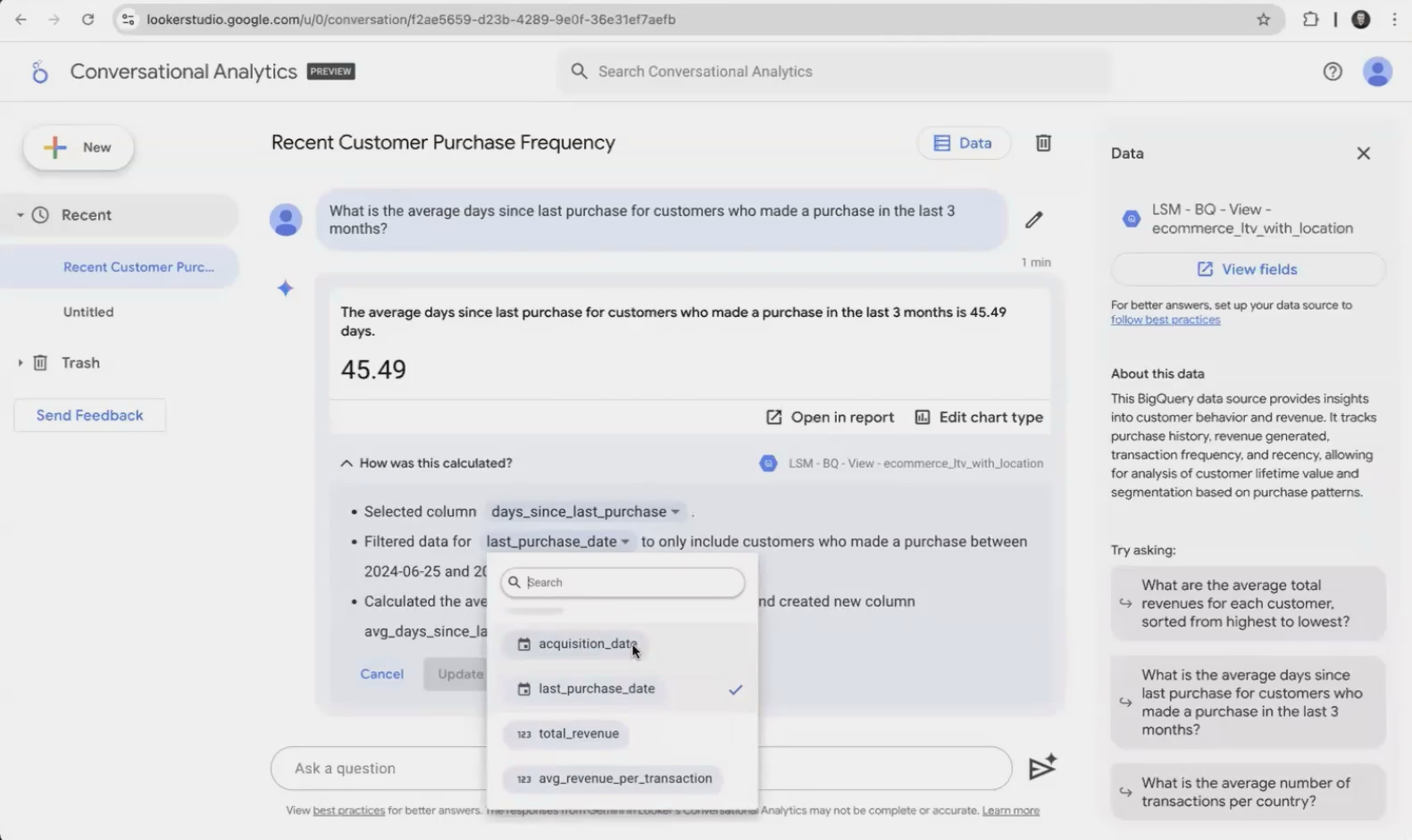Collapse How was this calculated section
Viewport: 1412px width, 840px height.
[426, 463]
